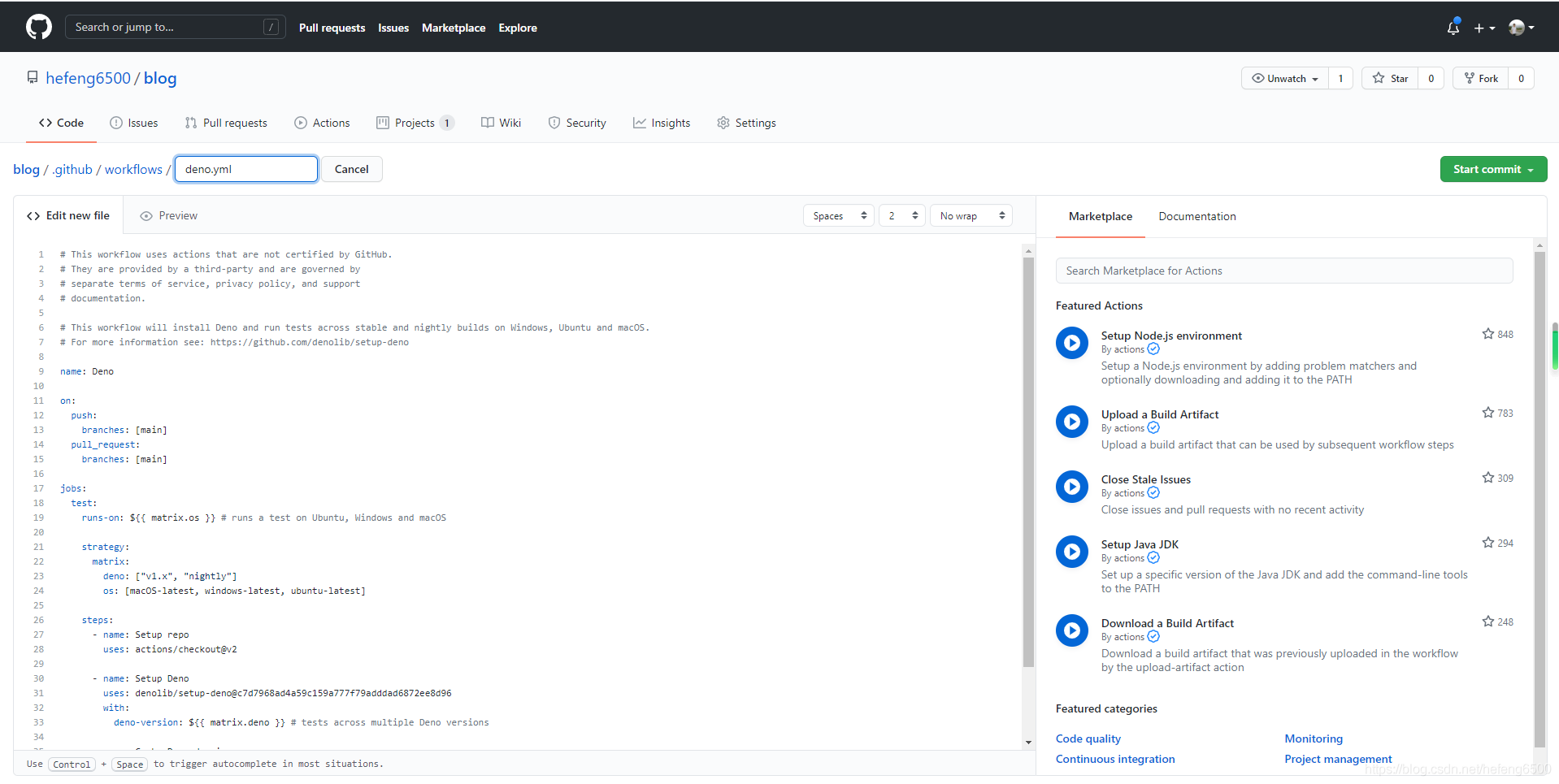The width and height of the screenshot is (1559, 784).
Task: Click the watchers count 1
Action: click(1340, 78)
